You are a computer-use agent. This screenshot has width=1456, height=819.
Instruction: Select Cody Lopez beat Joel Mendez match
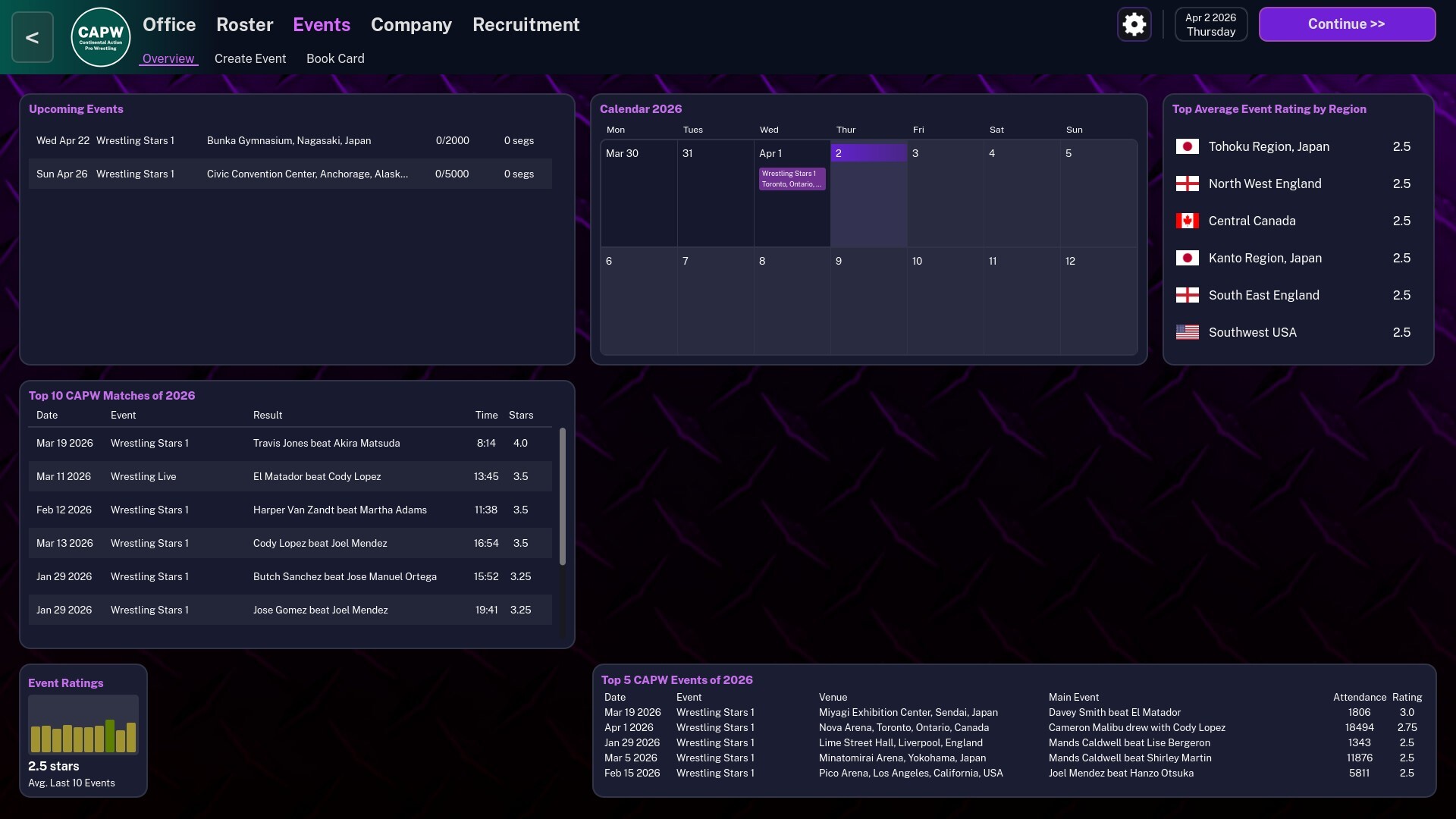point(290,543)
